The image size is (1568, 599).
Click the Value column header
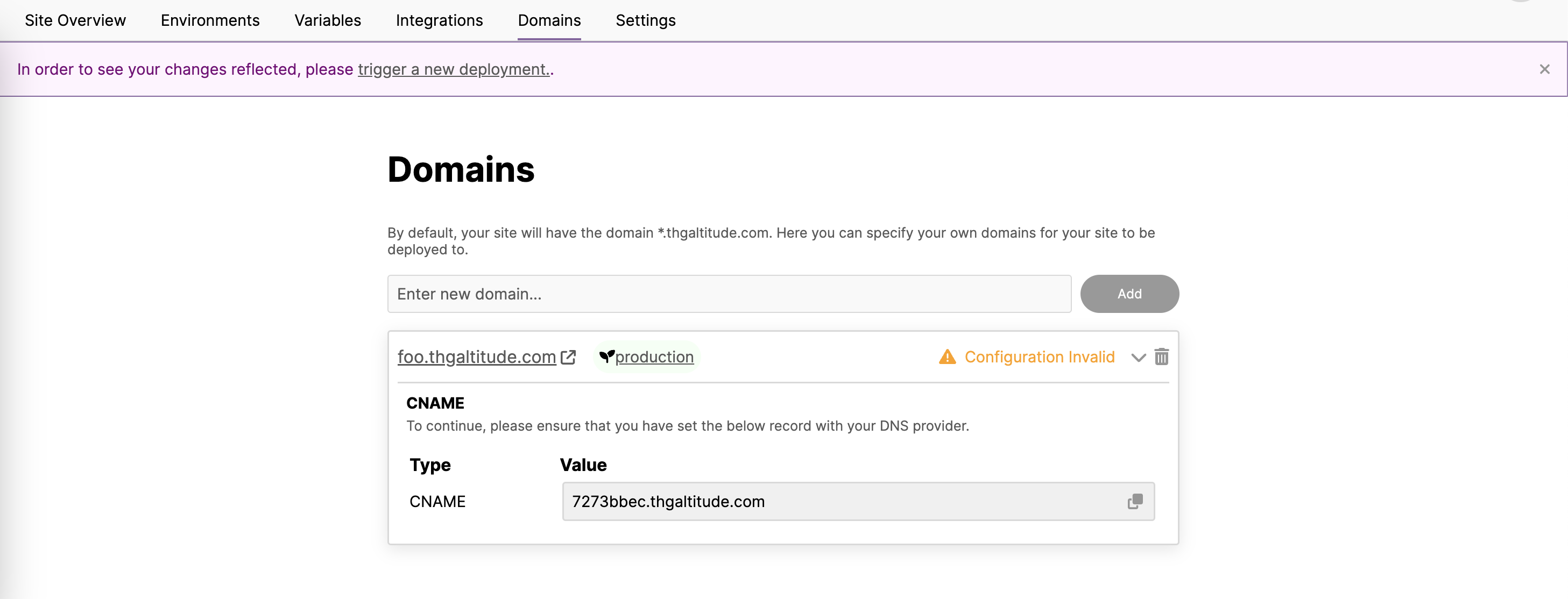(583, 465)
